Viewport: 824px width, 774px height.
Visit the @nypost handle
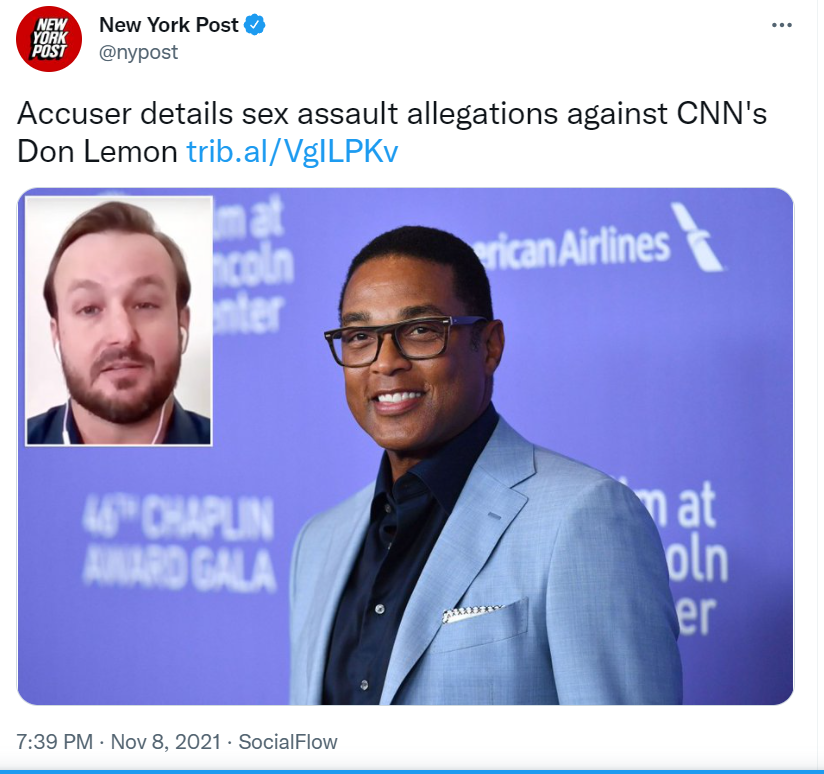(x=139, y=52)
